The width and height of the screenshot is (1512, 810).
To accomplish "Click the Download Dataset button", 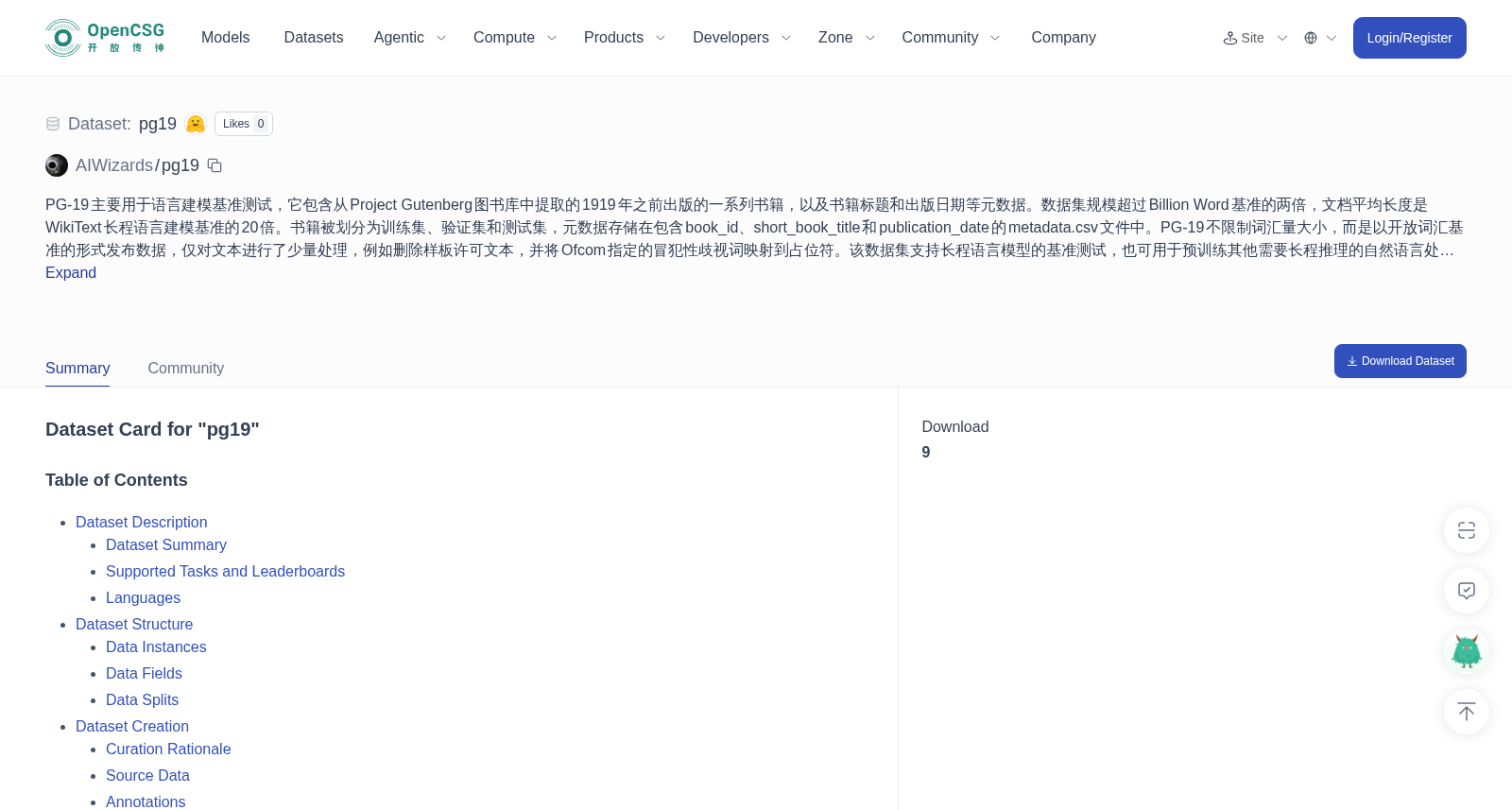I will [1400, 361].
